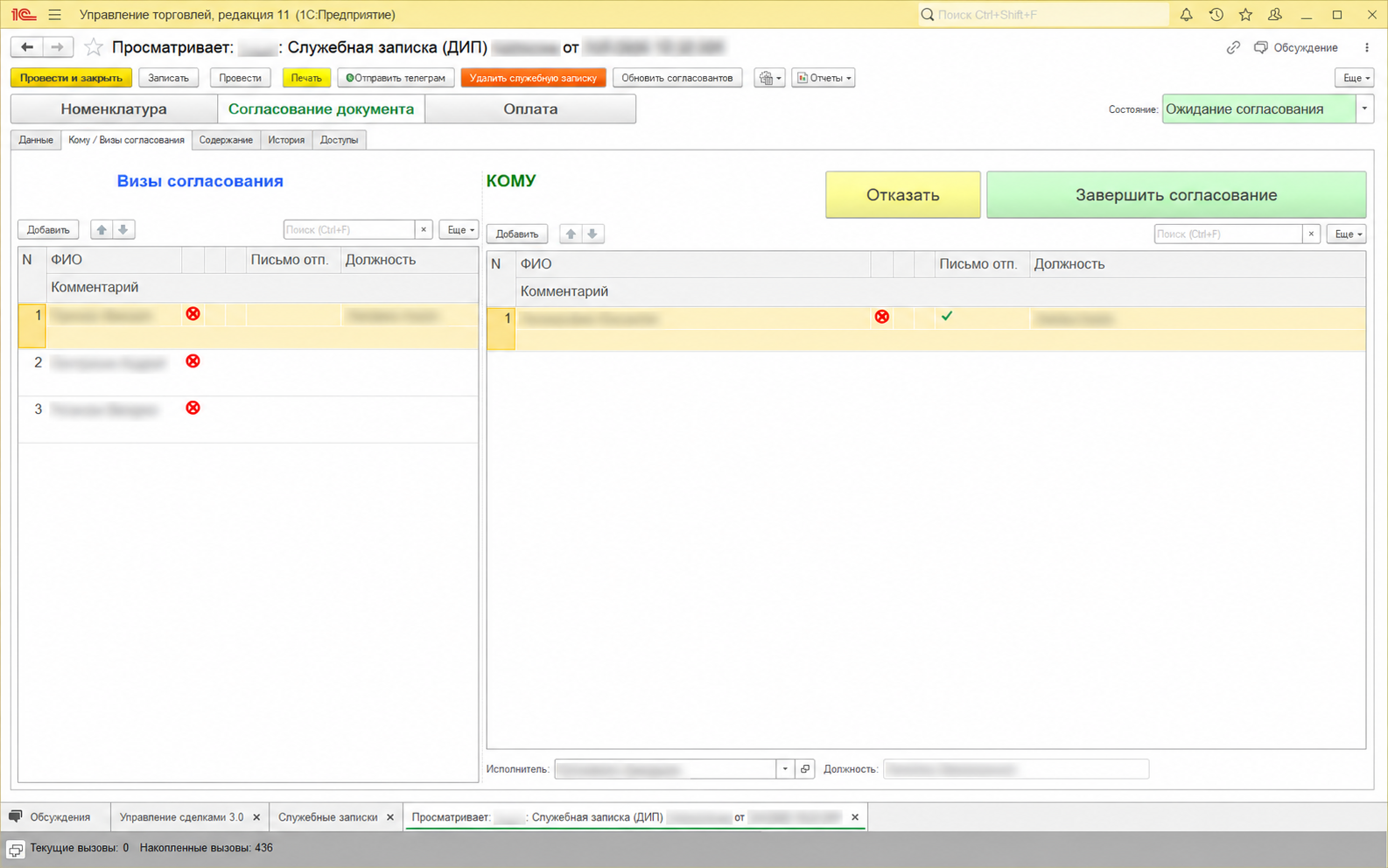Image resolution: width=1388 pixels, height=868 pixels.
Task: Click the status bar calls indicator icon
Action: pyautogui.click(x=16, y=849)
